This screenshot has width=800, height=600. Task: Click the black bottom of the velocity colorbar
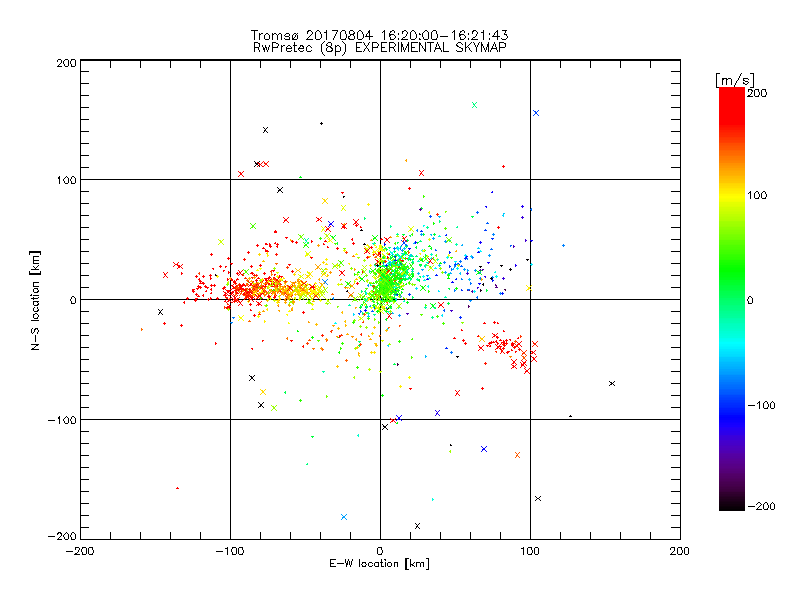[732, 503]
